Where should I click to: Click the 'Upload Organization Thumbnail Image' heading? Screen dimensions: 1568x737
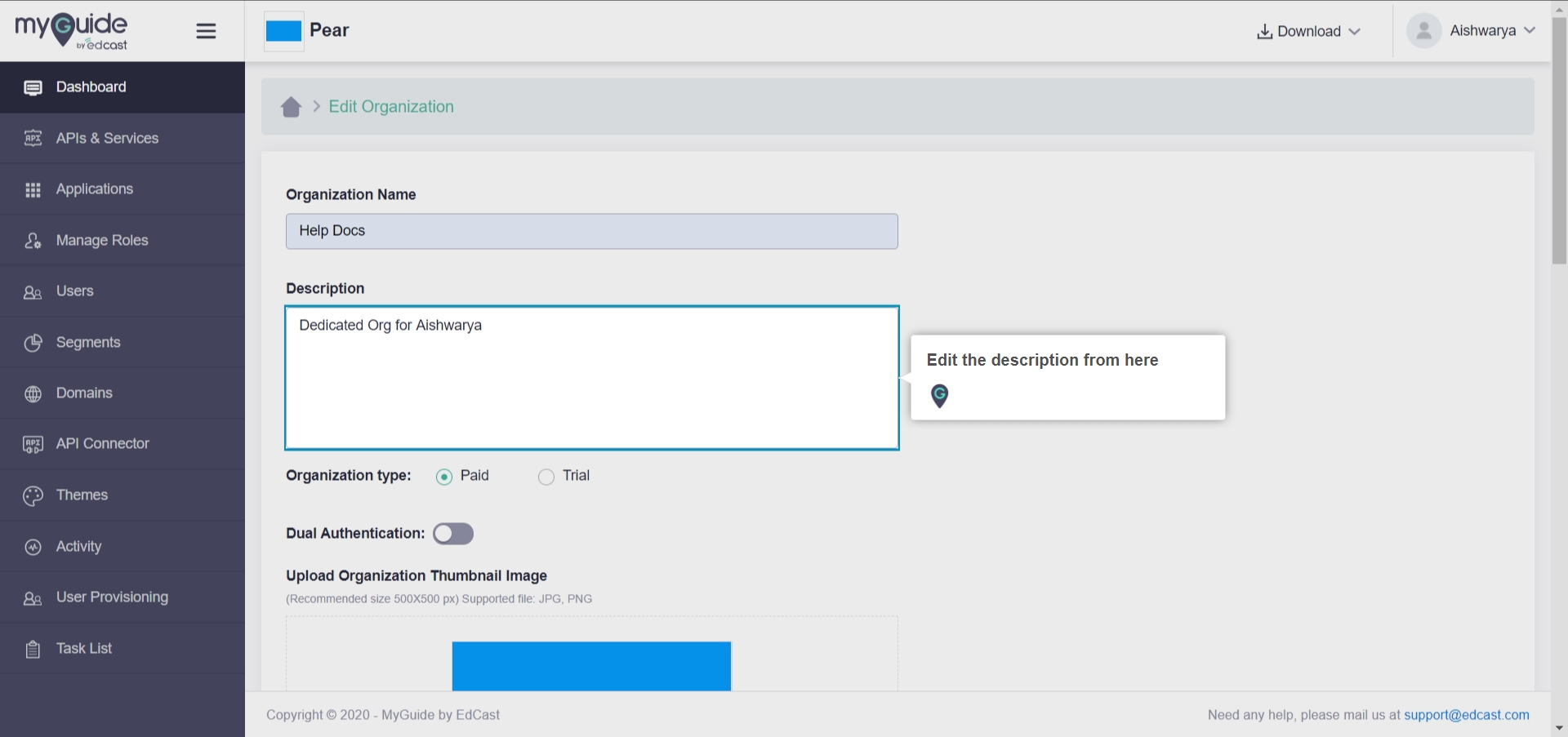tap(416, 576)
